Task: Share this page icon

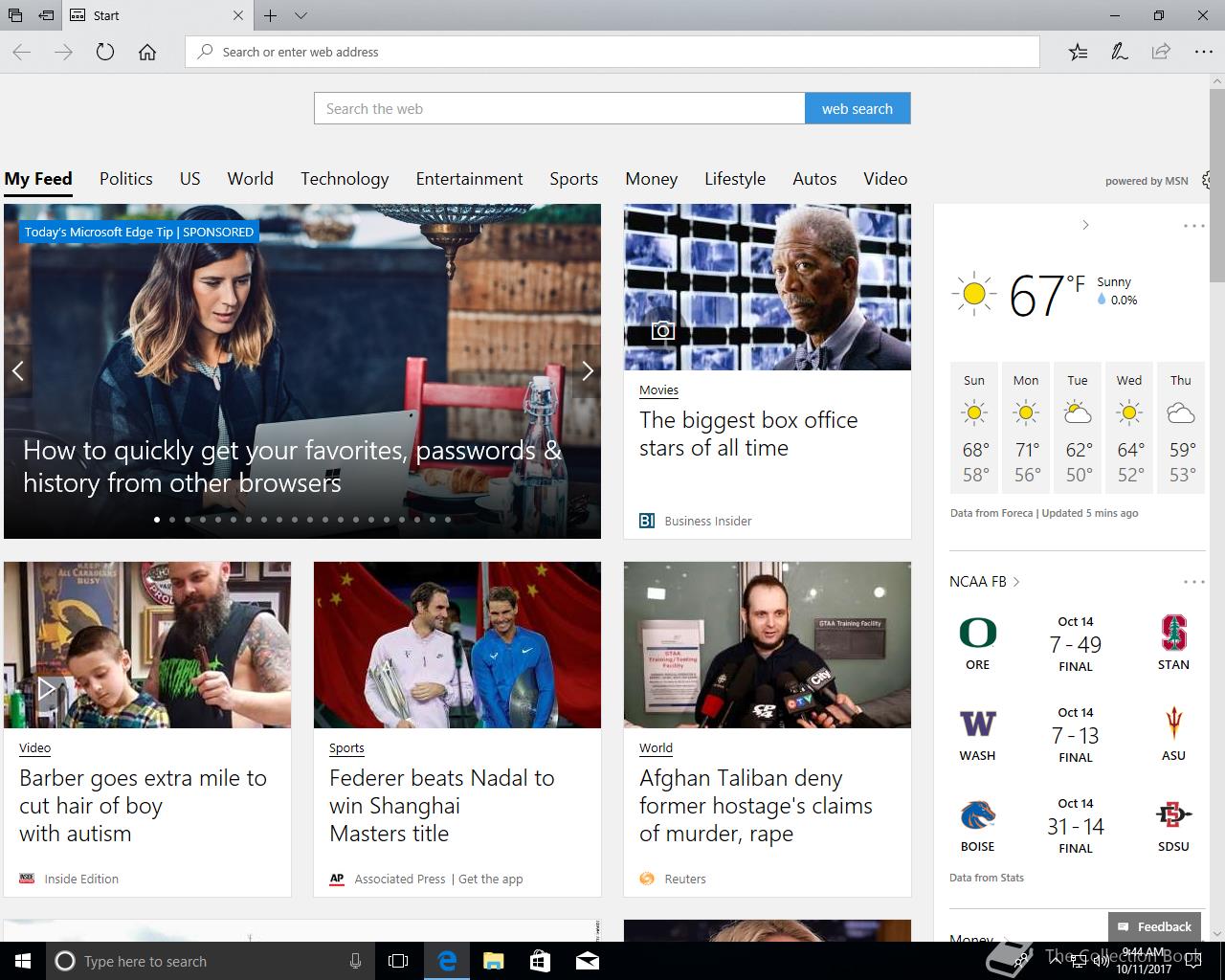Action: [1161, 53]
